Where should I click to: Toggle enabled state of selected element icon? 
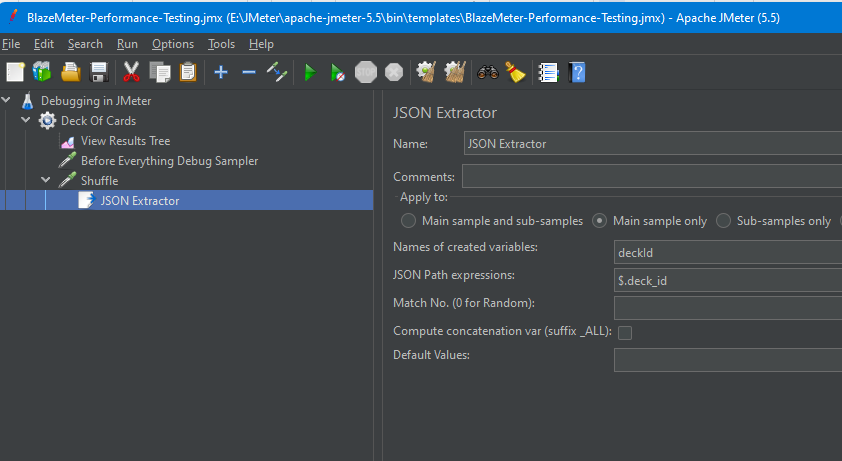click(277, 72)
